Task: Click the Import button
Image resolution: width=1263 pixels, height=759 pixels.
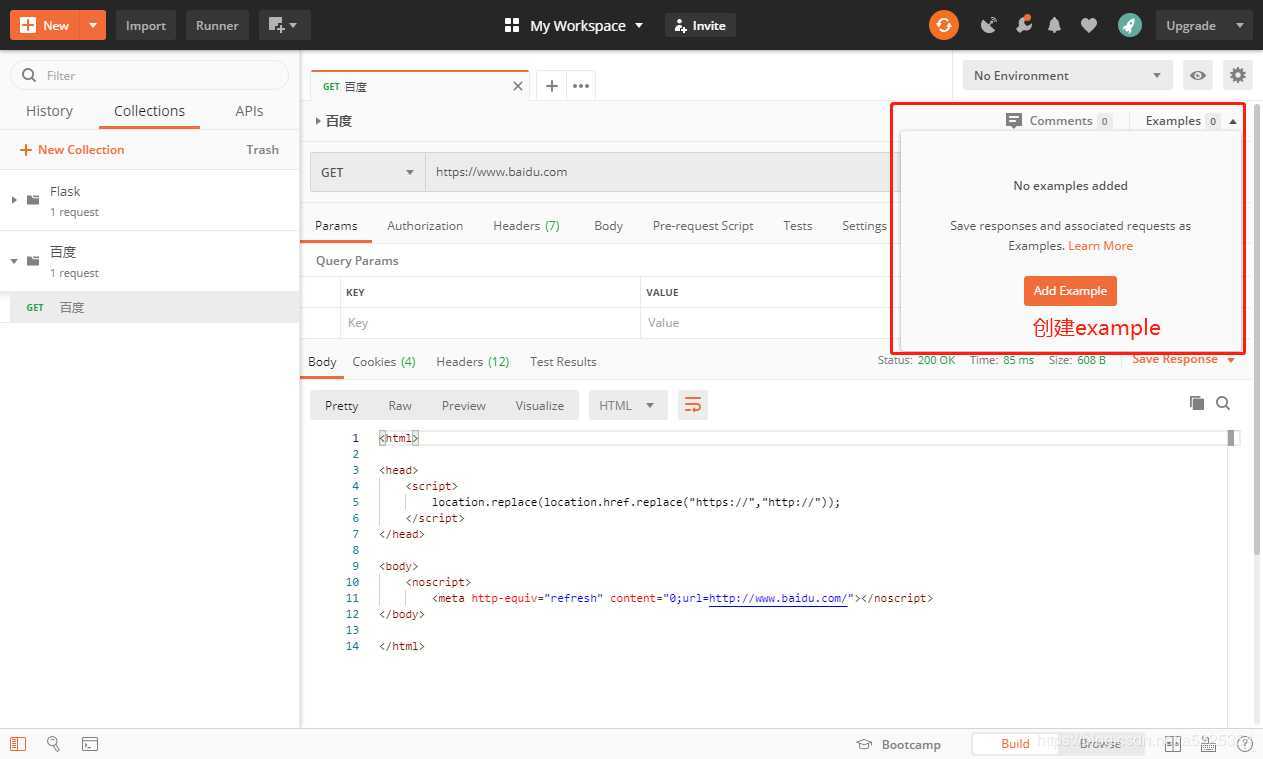Action: click(x=146, y=25)
